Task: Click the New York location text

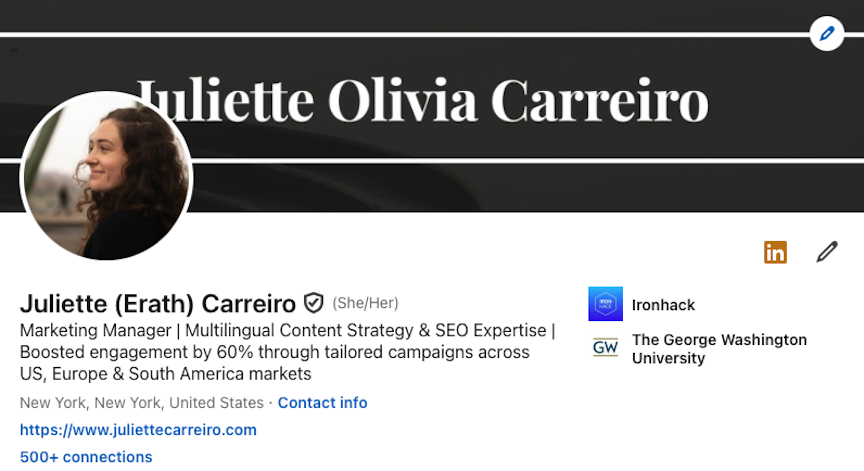Action: [142, 403]
